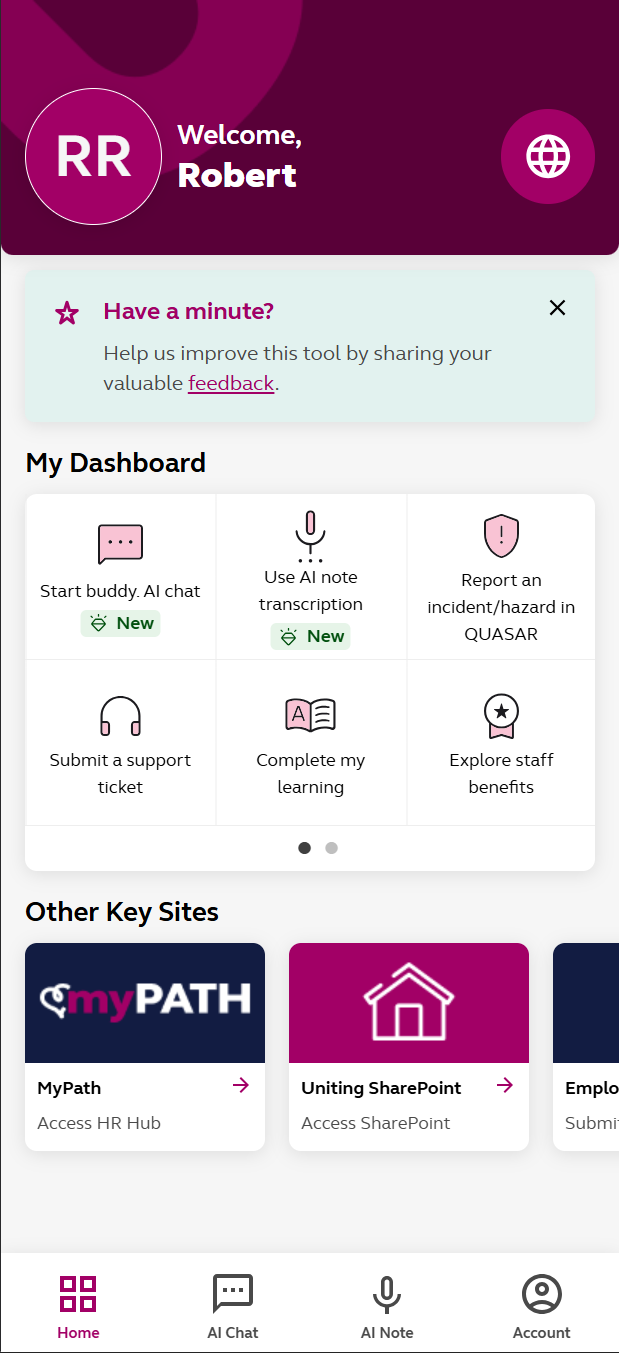Open the AI Note tab

coord(387,1305)
